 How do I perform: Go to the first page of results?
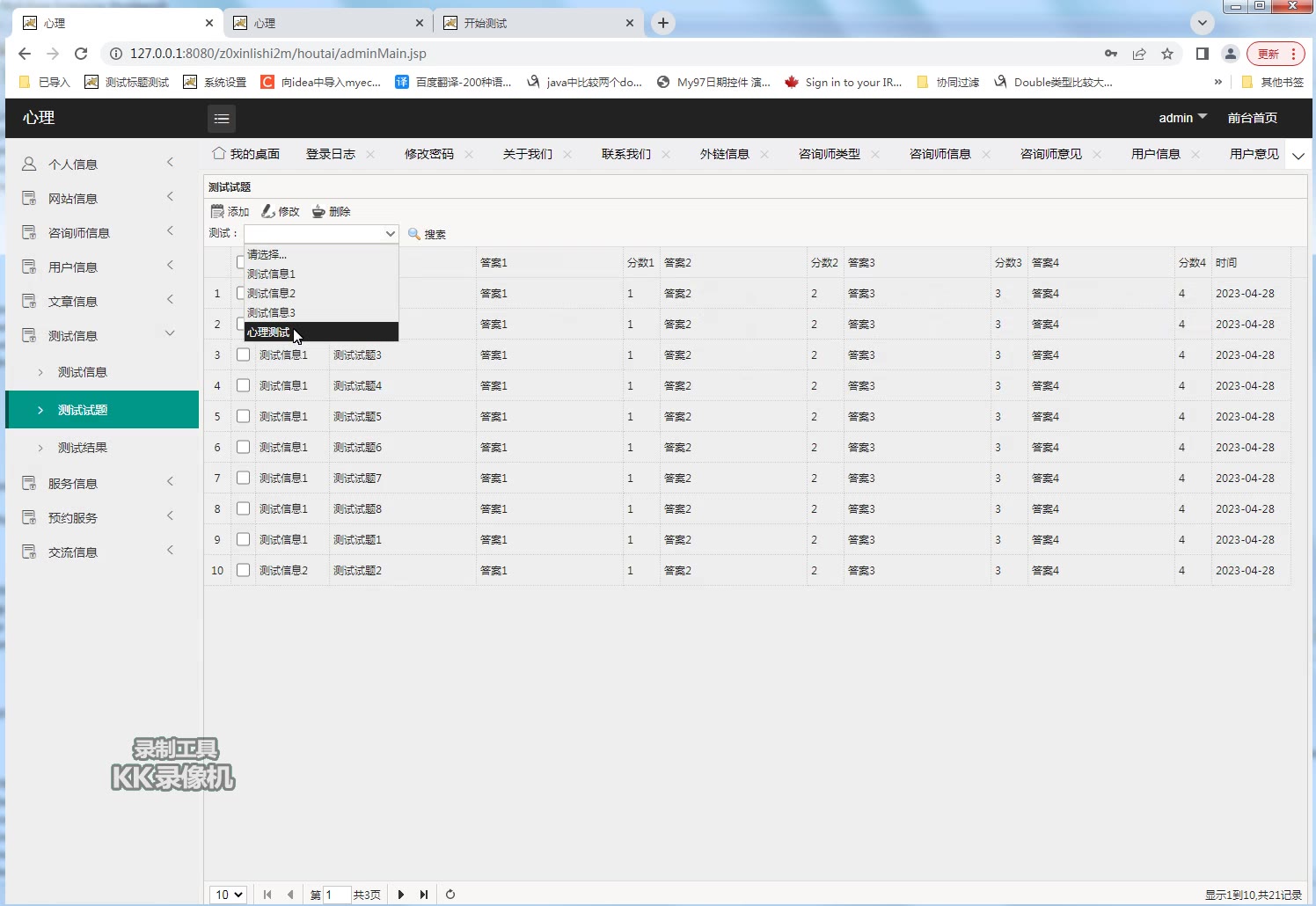tap(267, 895)
